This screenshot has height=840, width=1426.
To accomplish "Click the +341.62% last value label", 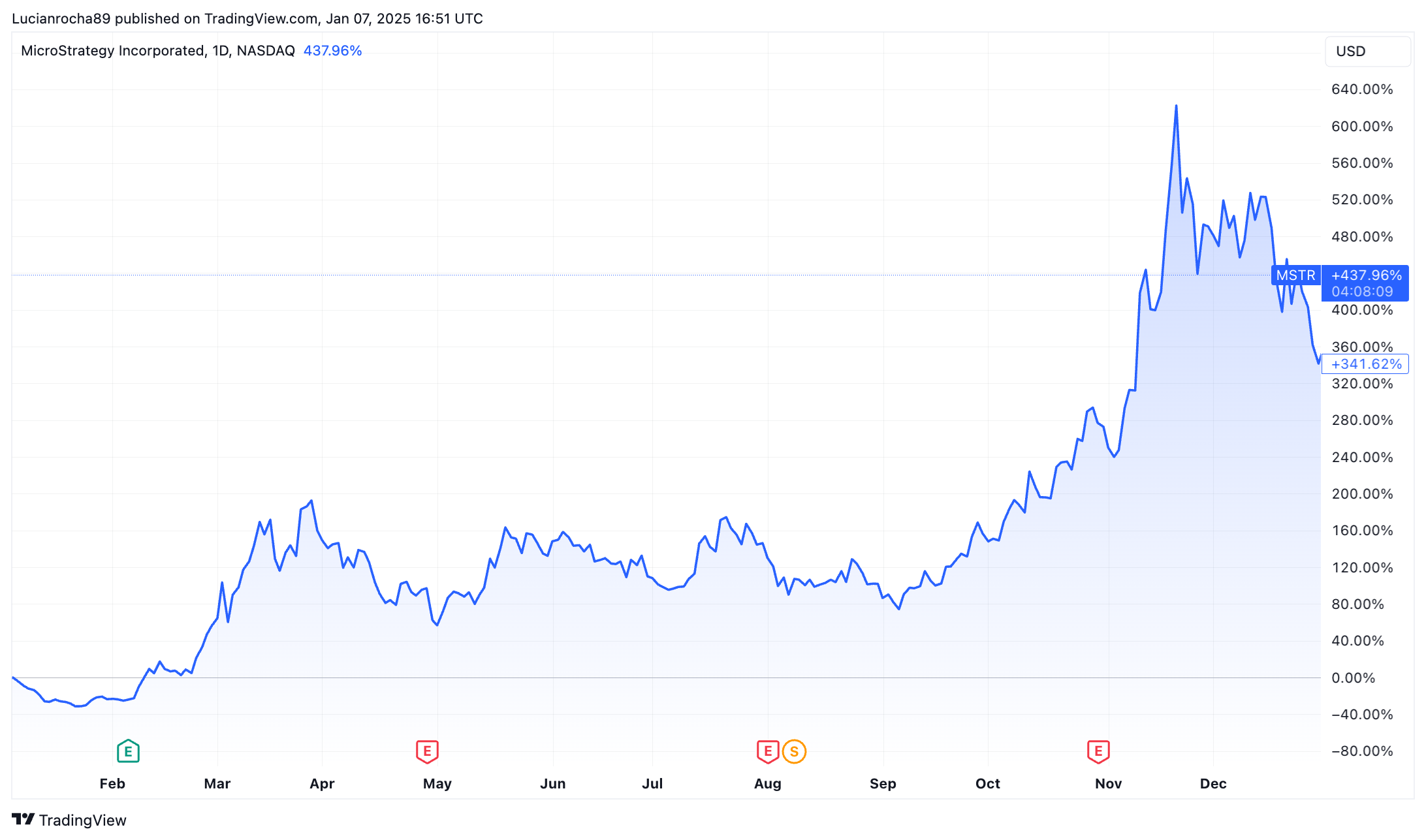I will pyautogui.click(x=1365, y=364).
